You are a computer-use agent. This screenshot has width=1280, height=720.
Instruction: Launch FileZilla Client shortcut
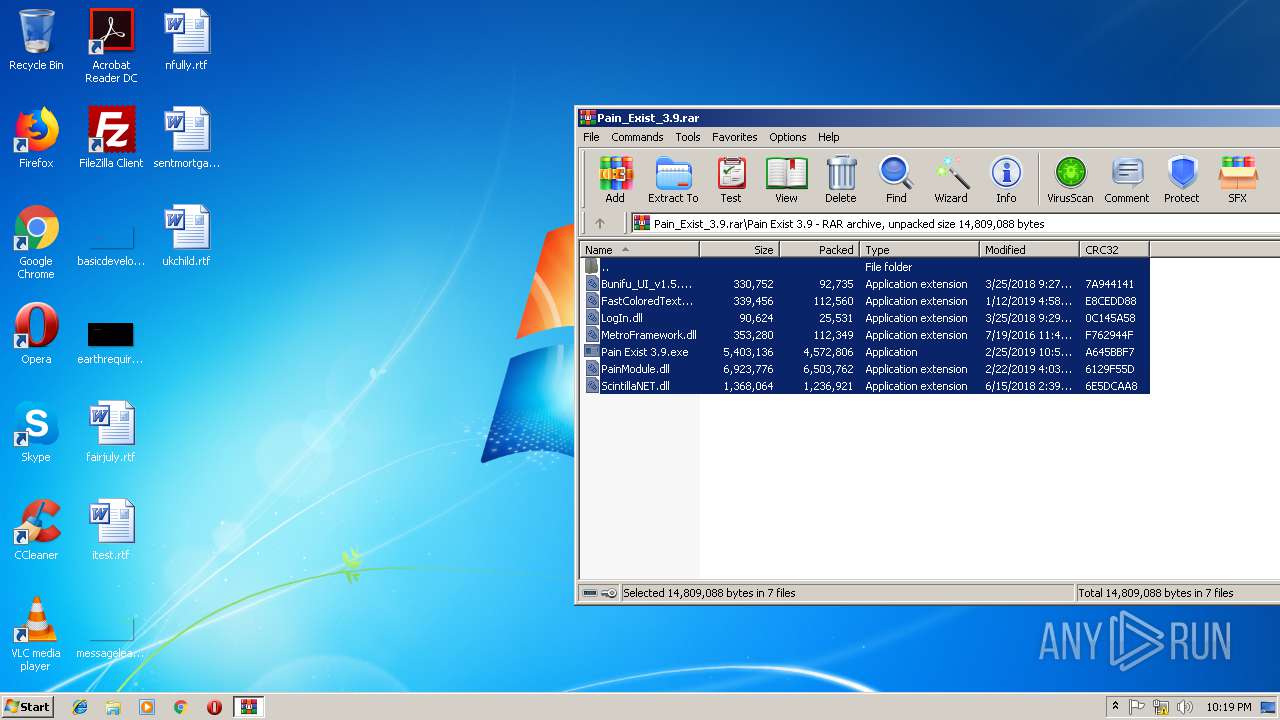click(x=111, y=138)
